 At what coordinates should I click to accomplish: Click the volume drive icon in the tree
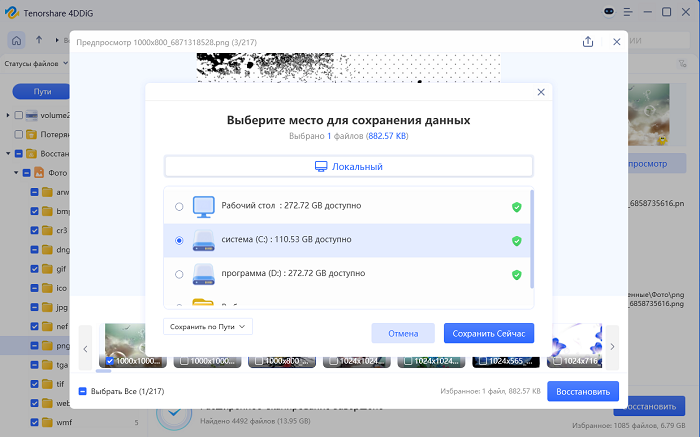[x=31, y=116]
